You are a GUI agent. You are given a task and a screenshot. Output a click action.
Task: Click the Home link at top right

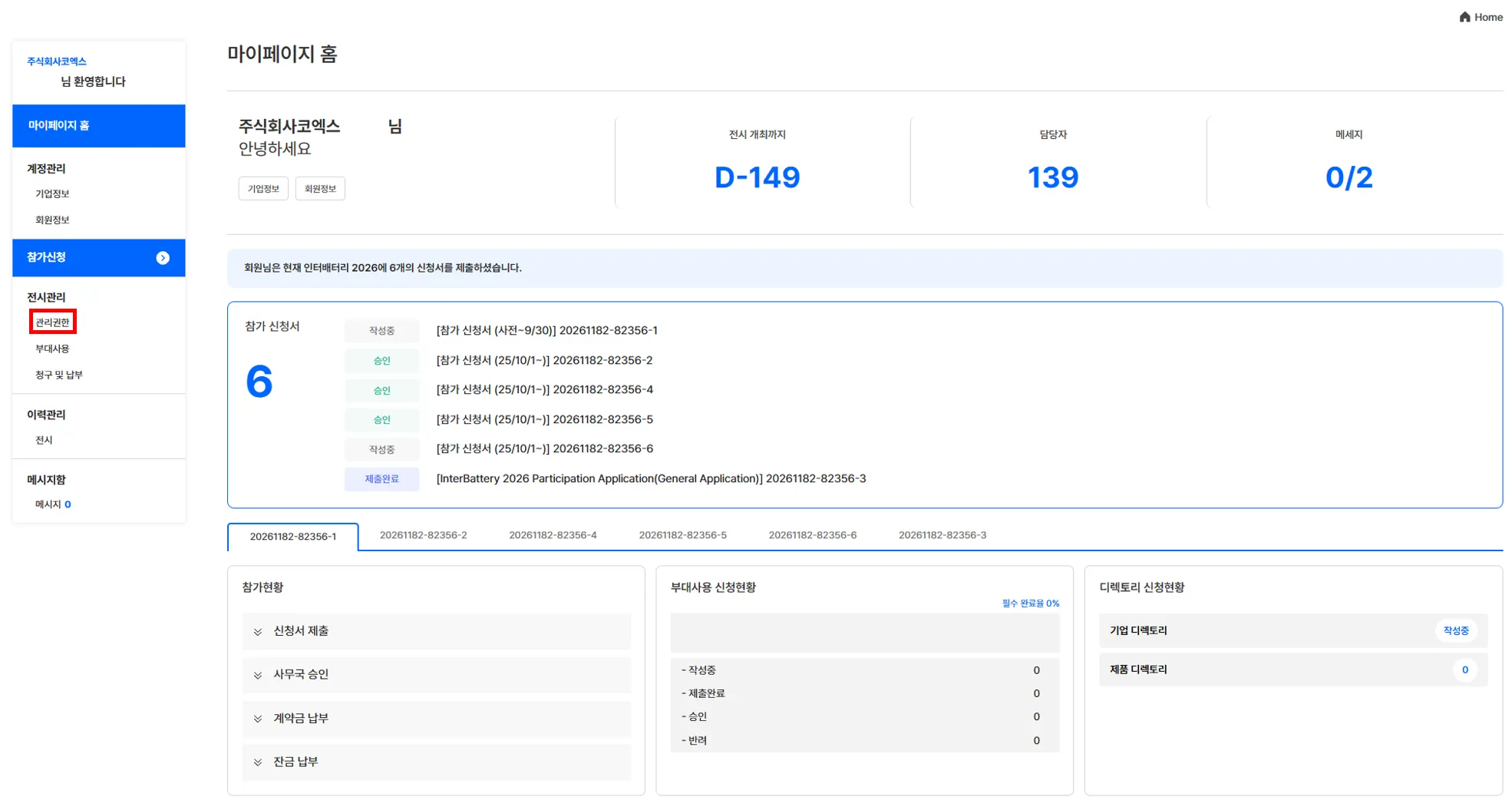(x=1481, y=17)
